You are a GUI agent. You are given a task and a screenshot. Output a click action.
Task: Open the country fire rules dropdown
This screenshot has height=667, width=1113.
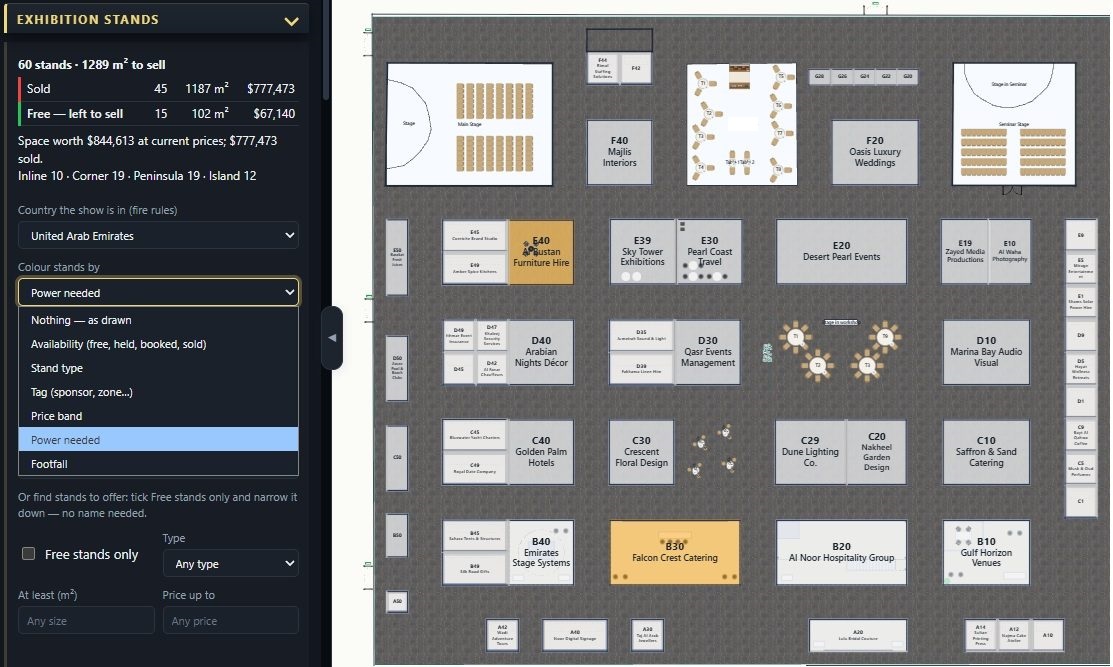click(x=158, y=236)
